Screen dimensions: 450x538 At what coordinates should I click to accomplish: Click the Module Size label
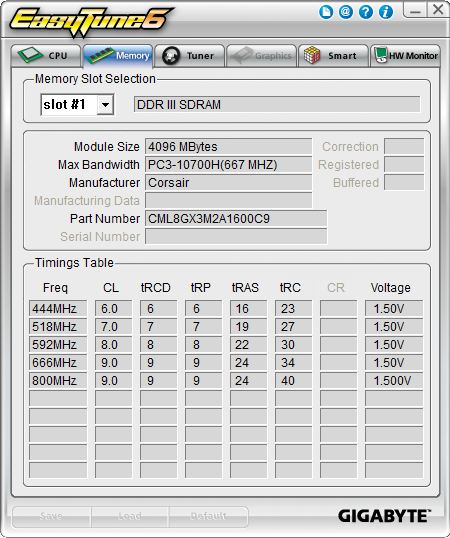(x=107, y=147)
